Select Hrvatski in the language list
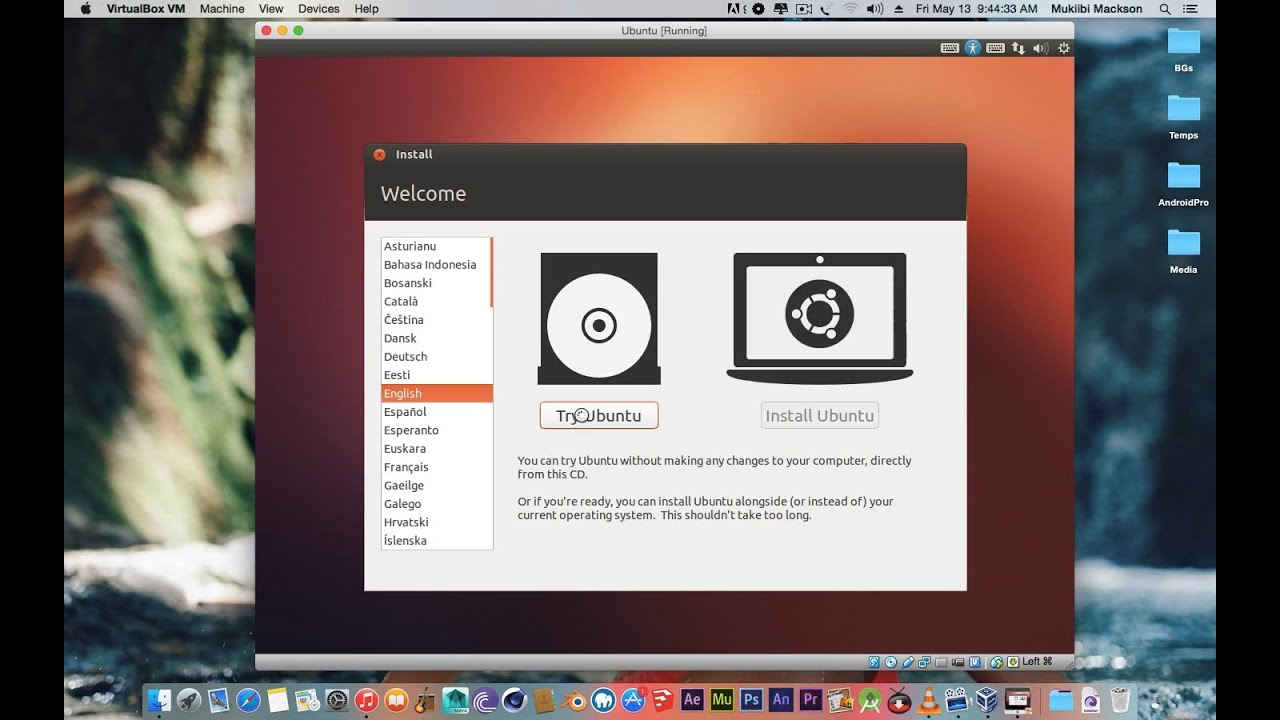This screenshot has width=1280, height=720. 436,522
